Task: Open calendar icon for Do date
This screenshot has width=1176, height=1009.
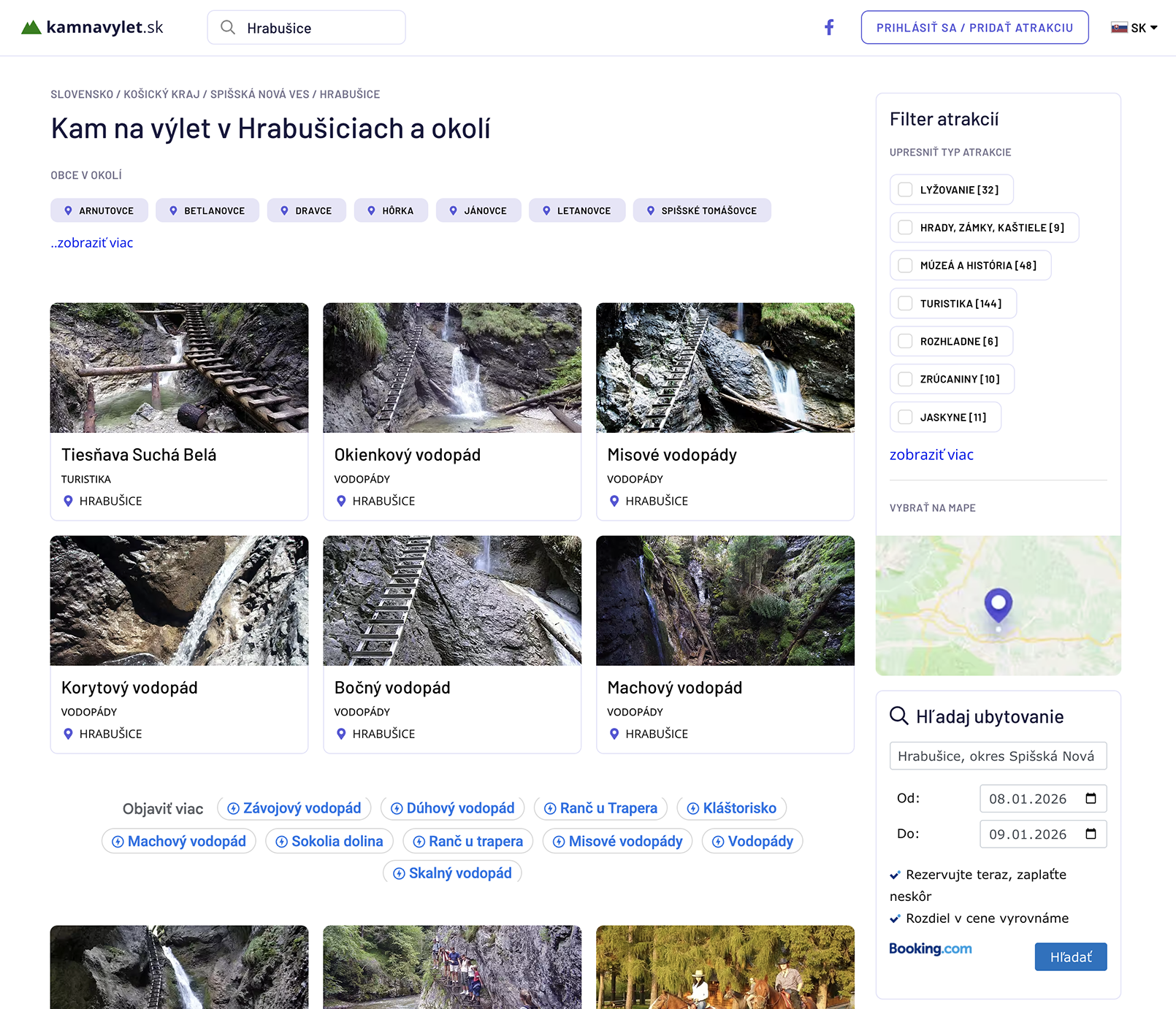Action: 1091,834
